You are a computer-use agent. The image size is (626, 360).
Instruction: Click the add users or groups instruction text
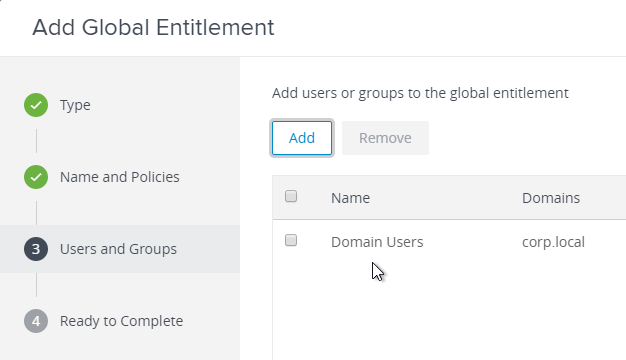click(x=420, y=93)
